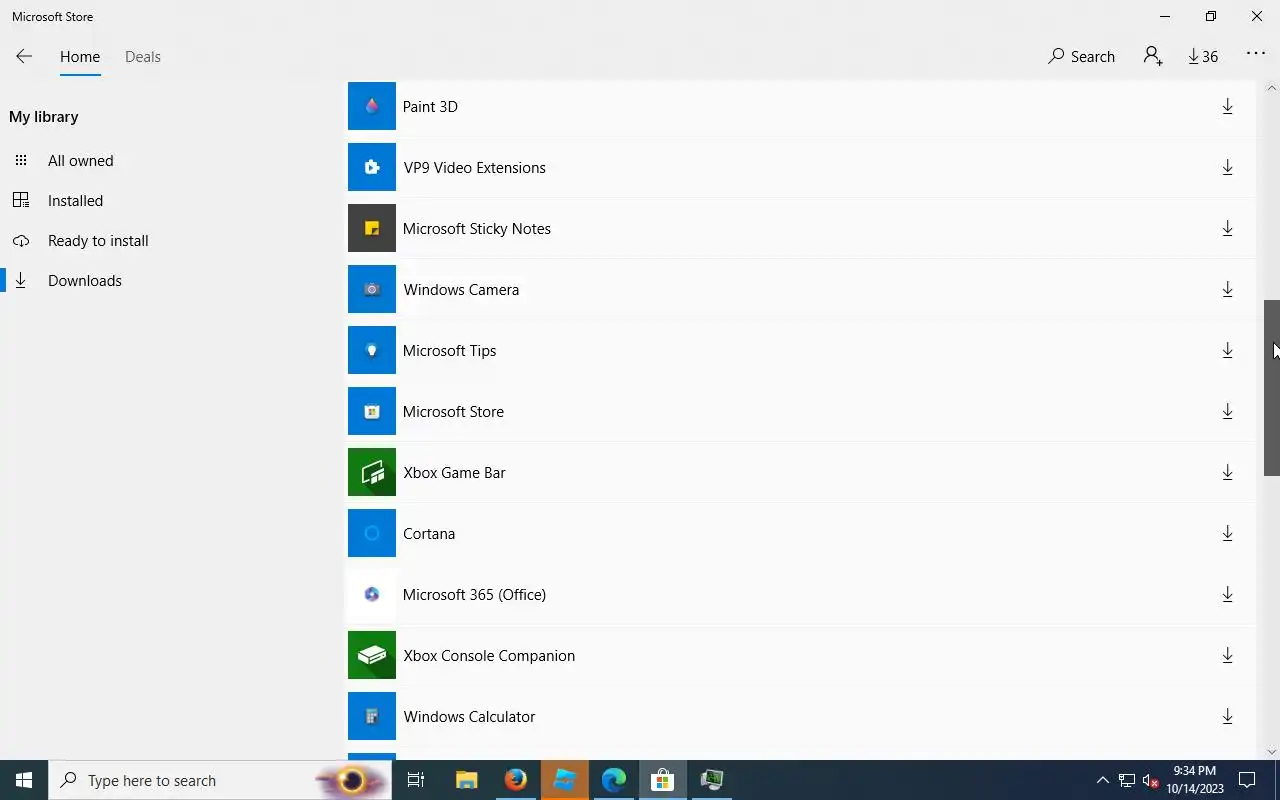This screenshot has width=1280, height=800.
Task: Click the Windows Camera app icon
Action: (x=372, y=289)
